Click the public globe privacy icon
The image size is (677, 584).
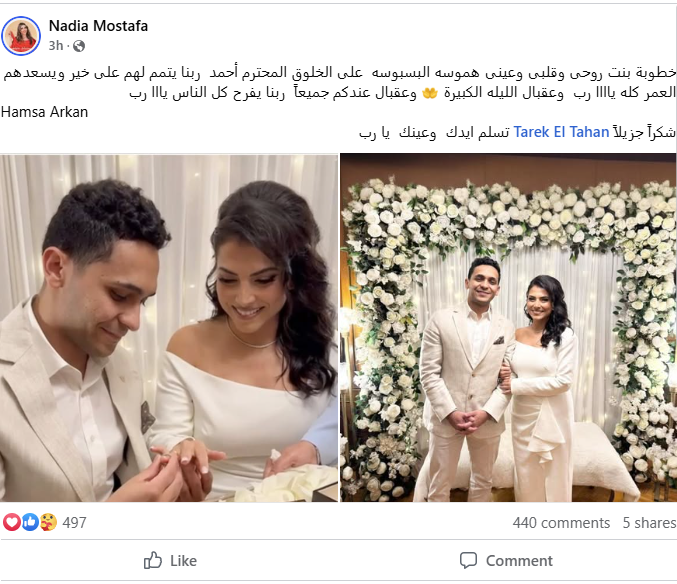click(x=79, y=46)
